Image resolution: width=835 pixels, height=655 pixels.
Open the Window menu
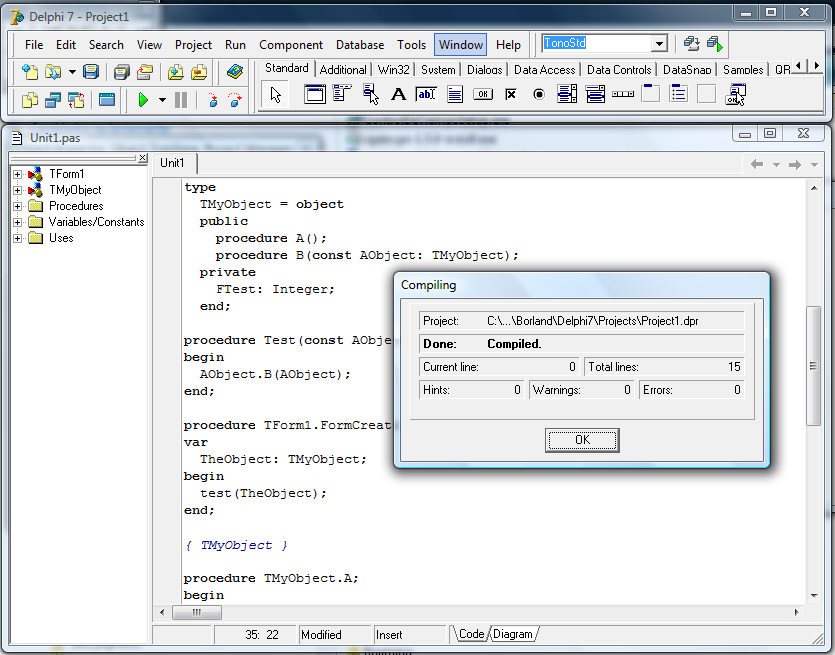(x=461, y=45)
